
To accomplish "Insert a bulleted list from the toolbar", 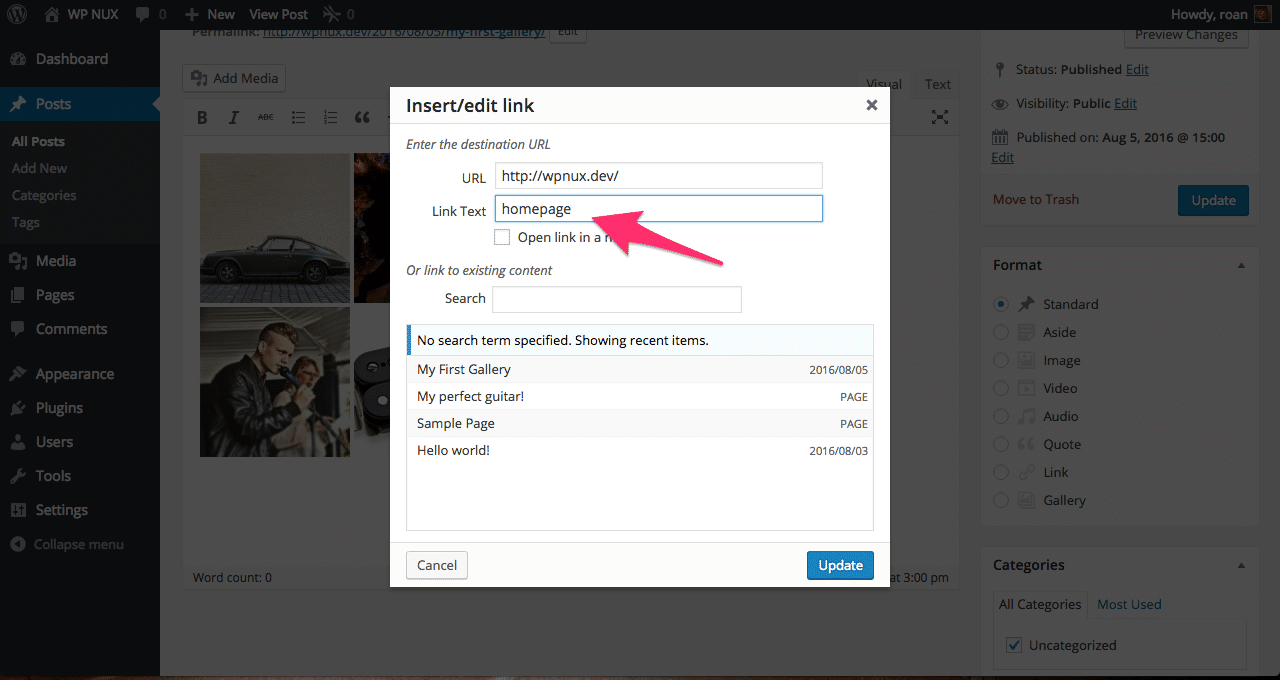I will tap(298, 118).
